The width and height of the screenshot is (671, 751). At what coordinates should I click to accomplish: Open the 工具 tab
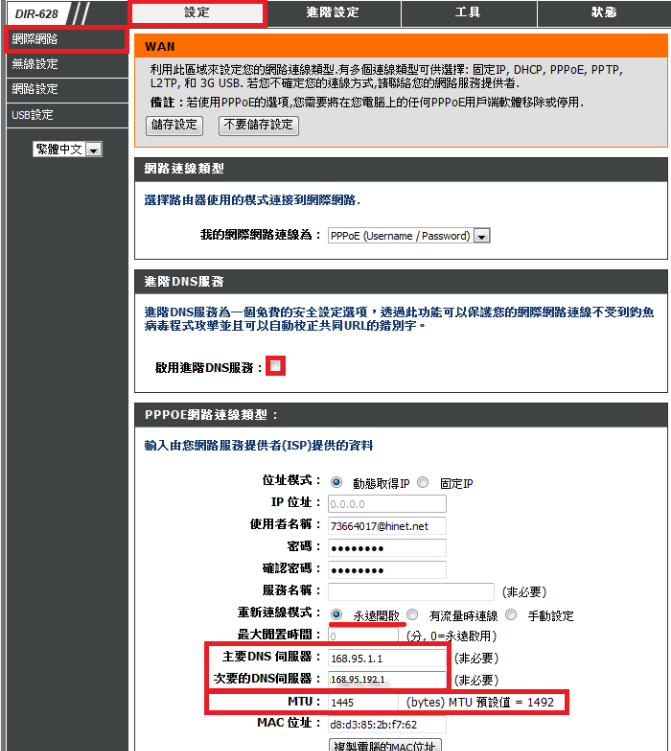coord(467,13)
